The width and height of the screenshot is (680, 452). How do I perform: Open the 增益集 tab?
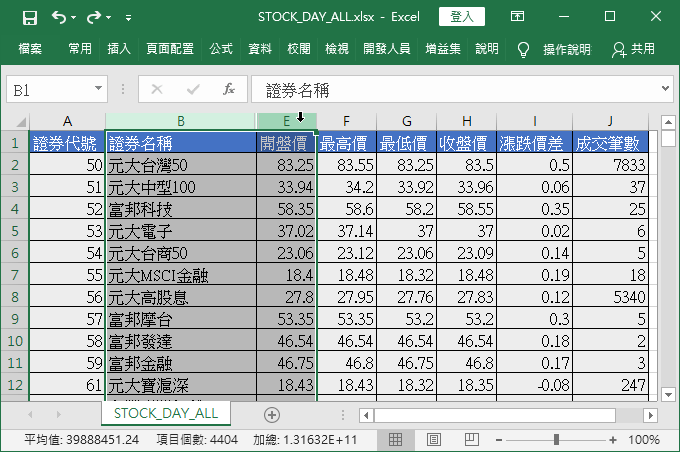coord(443,49)
